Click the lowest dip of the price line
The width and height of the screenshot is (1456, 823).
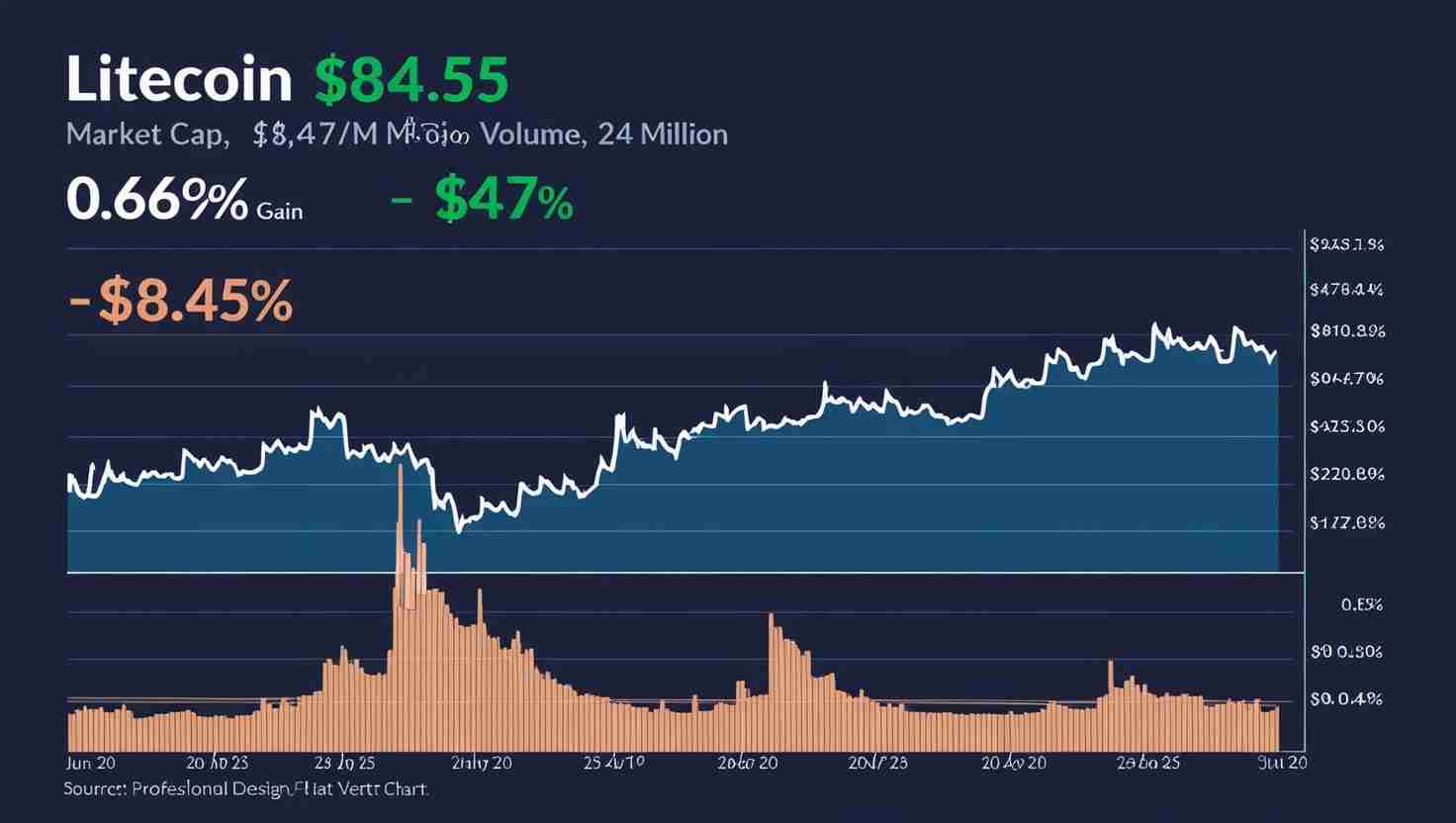[x=458, y=531]
